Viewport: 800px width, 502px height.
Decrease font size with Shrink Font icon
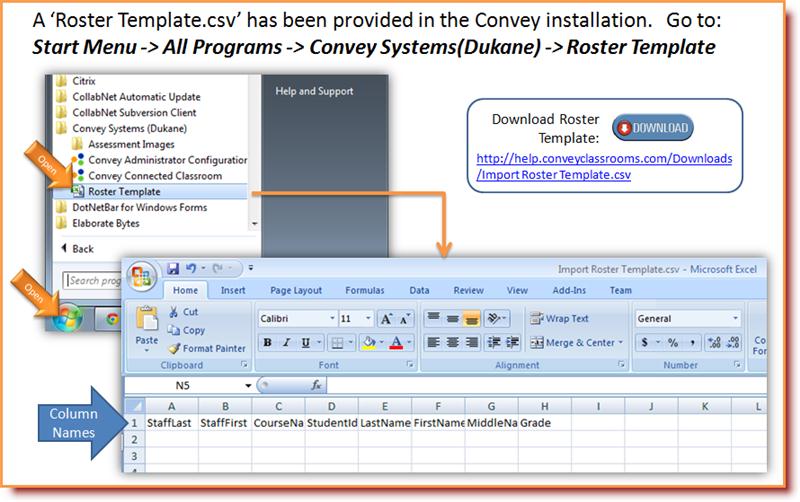[x=404, y=319]
